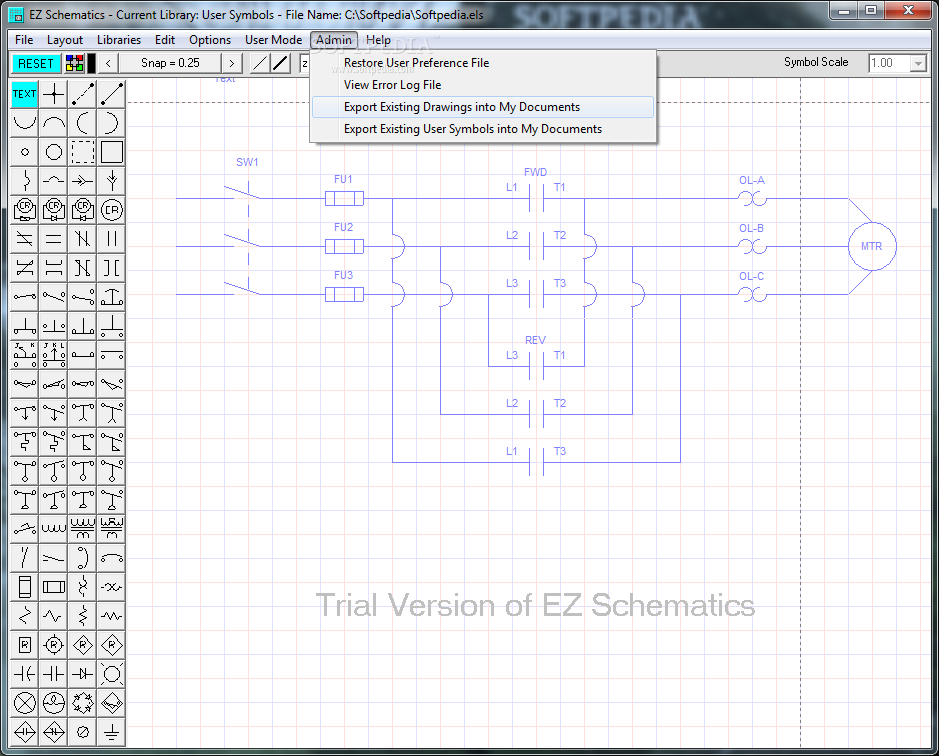Pick the horizontal arrow connector symbol
The image size is (939, 756).
(x=83, y=181)
